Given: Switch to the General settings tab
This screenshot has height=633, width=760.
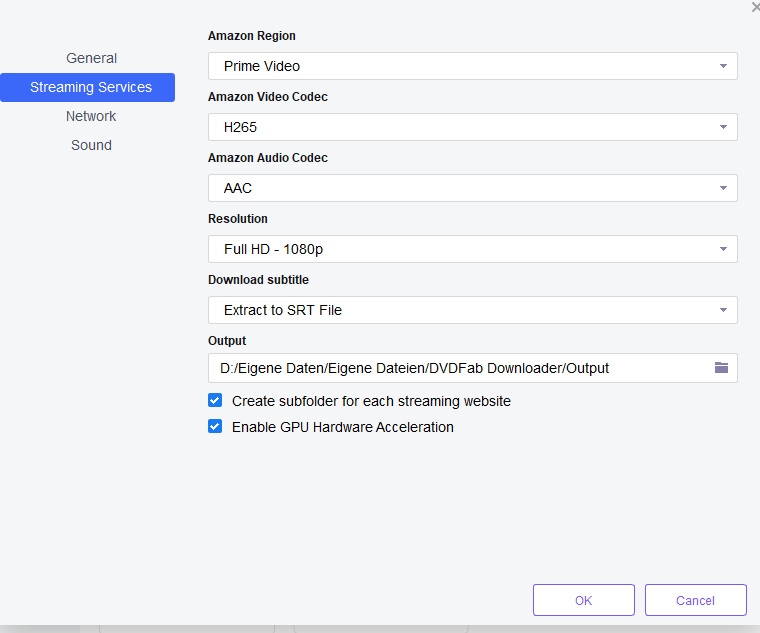Looking at the screenshot, I should point(91,58).
